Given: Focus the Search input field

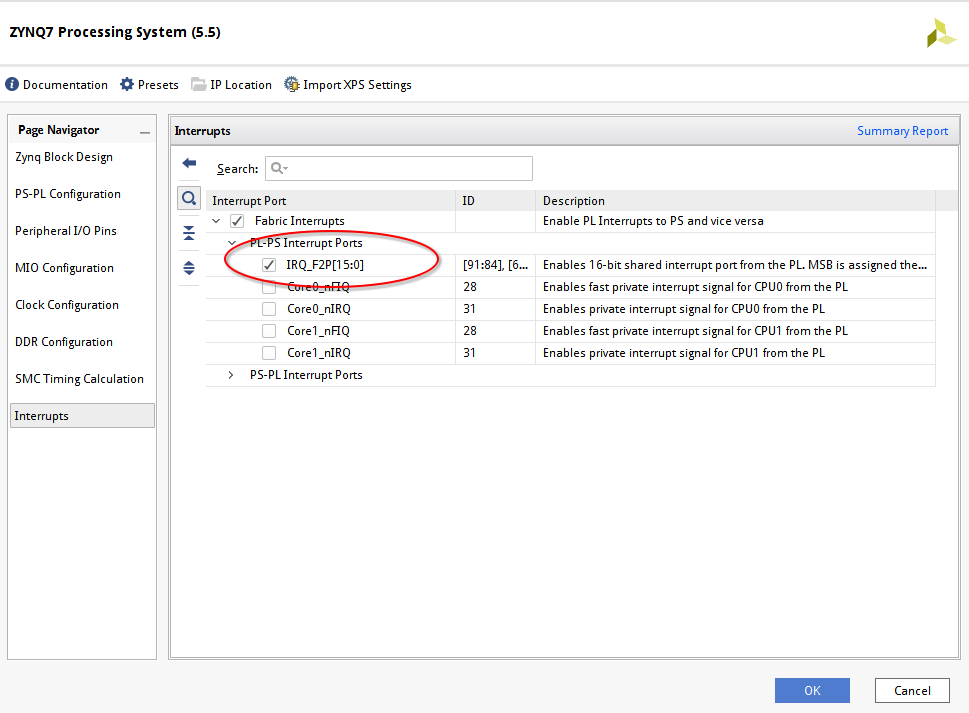Looking at the screenshot, I should pyautogui.click(x=399, y=168).
